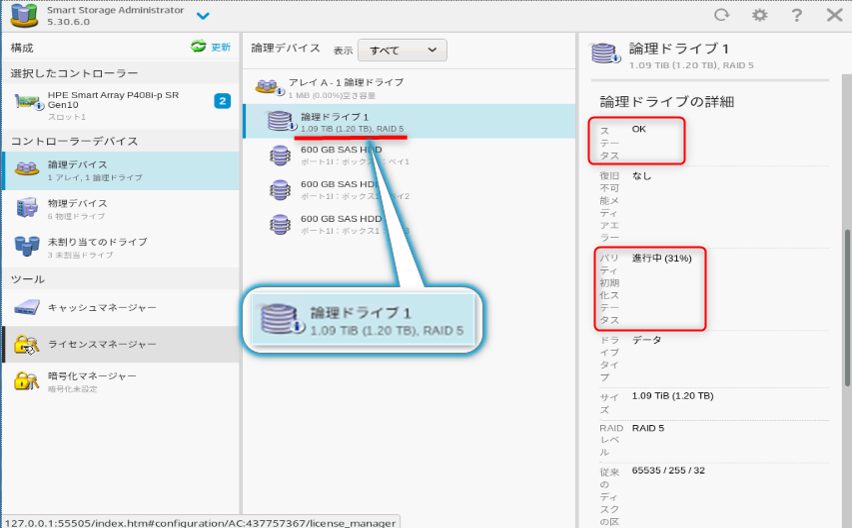Click the controller alert badge showing 2
The height and width of the screenshot is (528, 852).
coord(222,101)
